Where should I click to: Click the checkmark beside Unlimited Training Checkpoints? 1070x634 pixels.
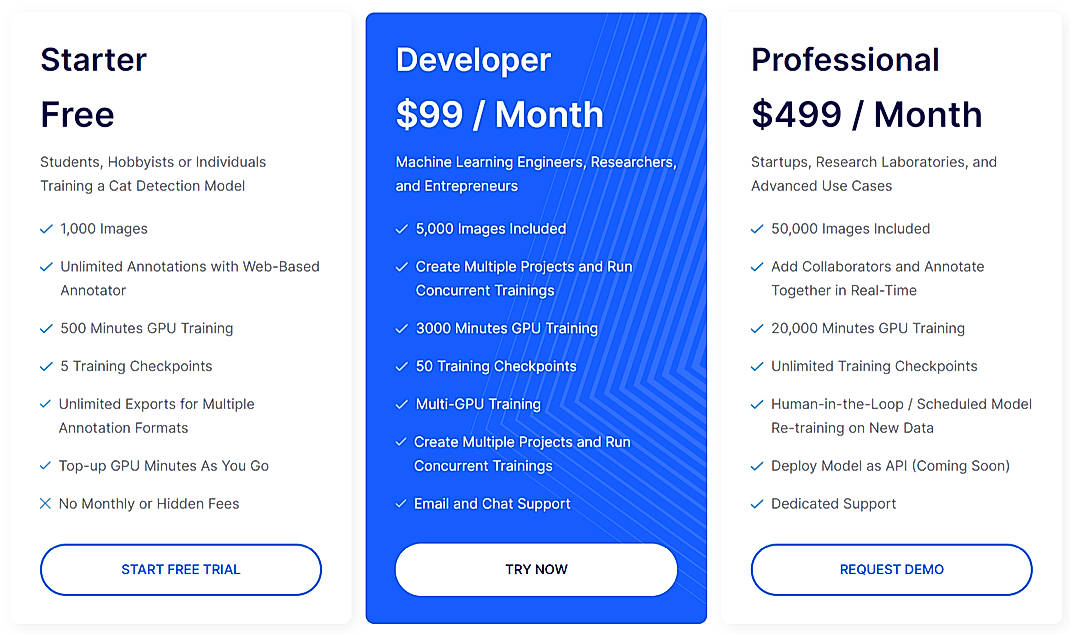(757, 366)
